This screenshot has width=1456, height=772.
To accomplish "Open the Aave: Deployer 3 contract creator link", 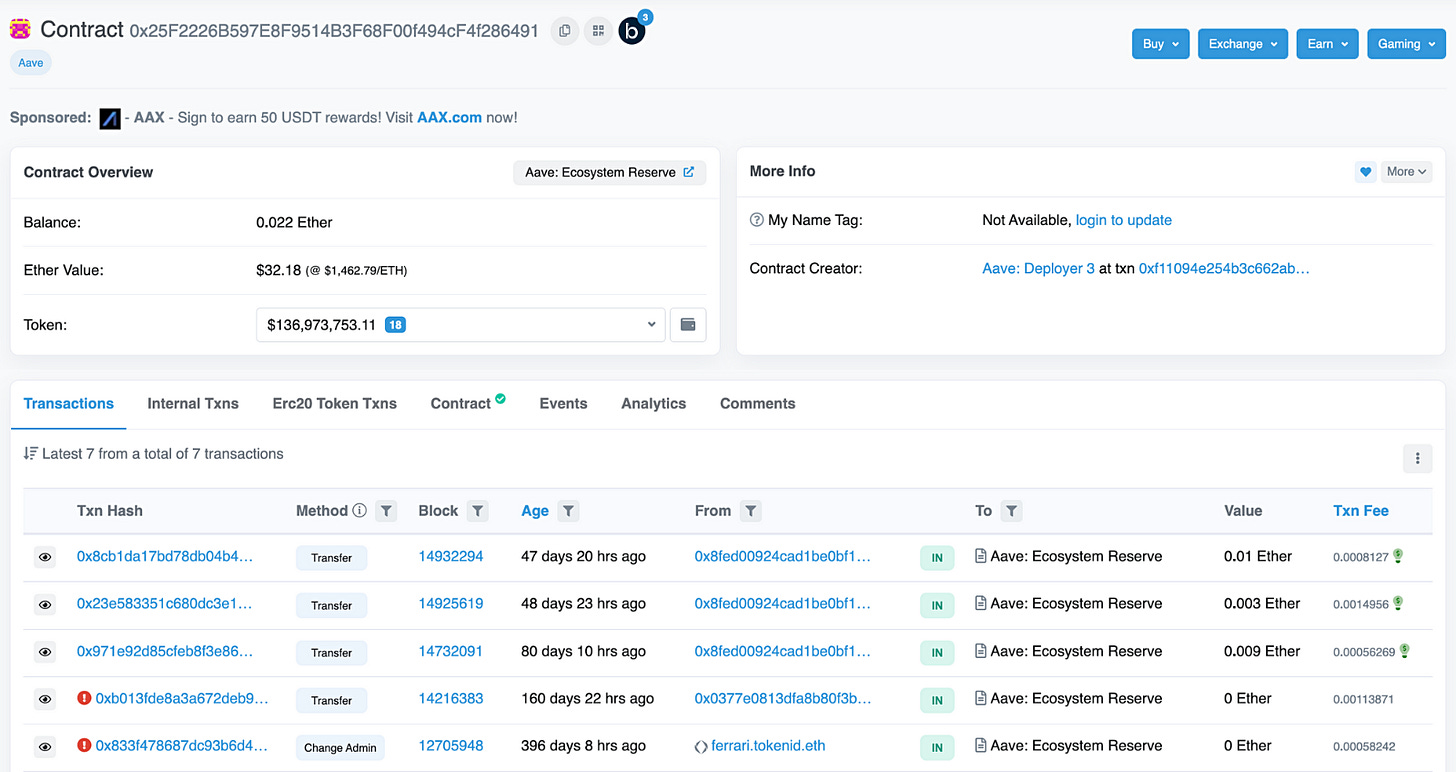I will [1038, 268].
